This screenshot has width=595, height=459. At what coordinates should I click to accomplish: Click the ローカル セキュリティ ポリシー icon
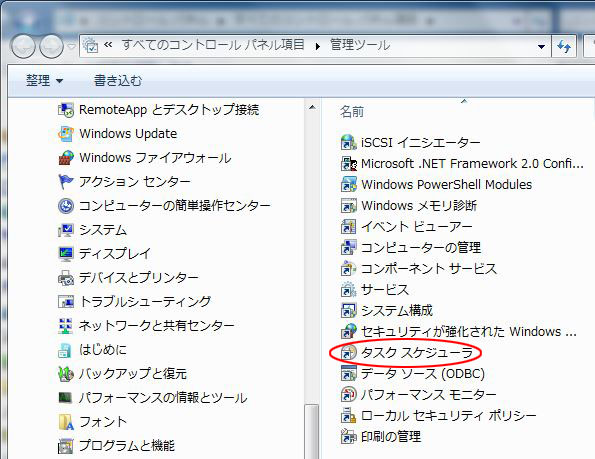coord(348,415)
